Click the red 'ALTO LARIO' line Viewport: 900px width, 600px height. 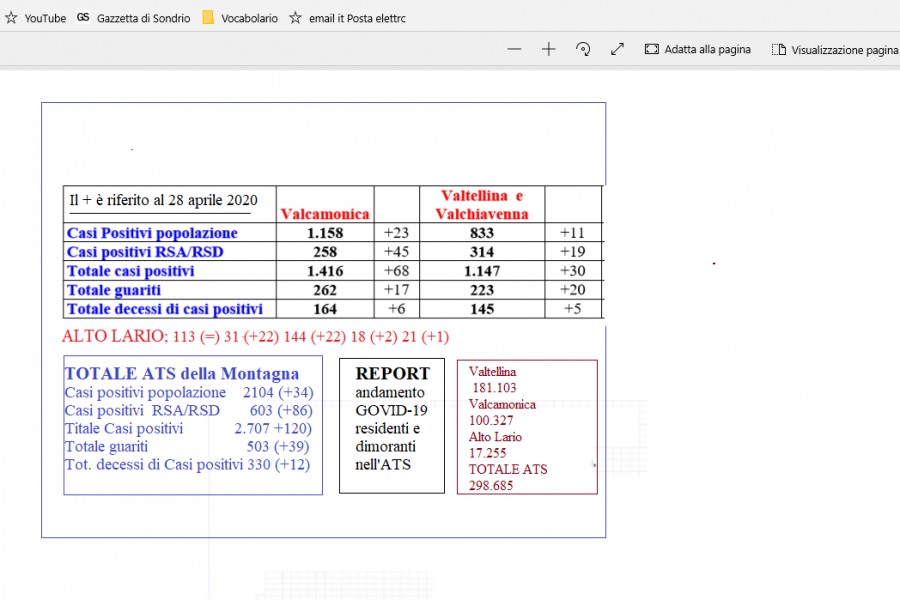coord(255,336)
